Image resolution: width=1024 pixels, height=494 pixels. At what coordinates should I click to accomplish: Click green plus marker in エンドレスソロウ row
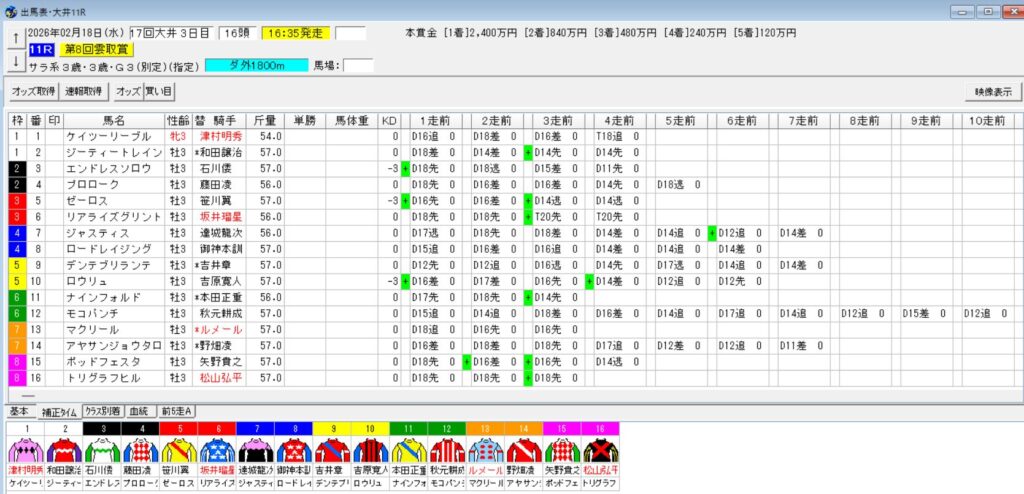point(405,169)
